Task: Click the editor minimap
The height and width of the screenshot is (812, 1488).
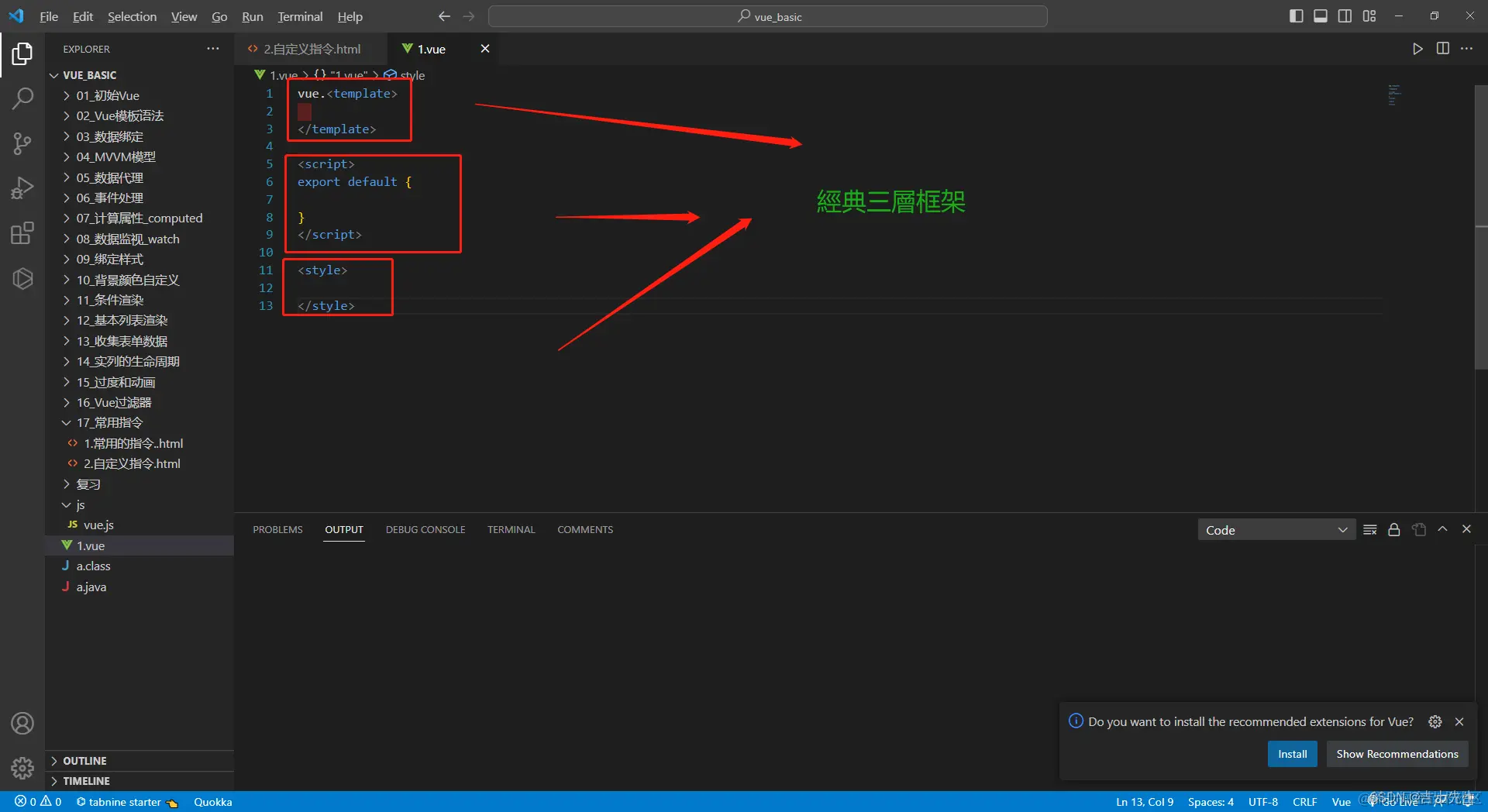Action: coord(1395,95)
